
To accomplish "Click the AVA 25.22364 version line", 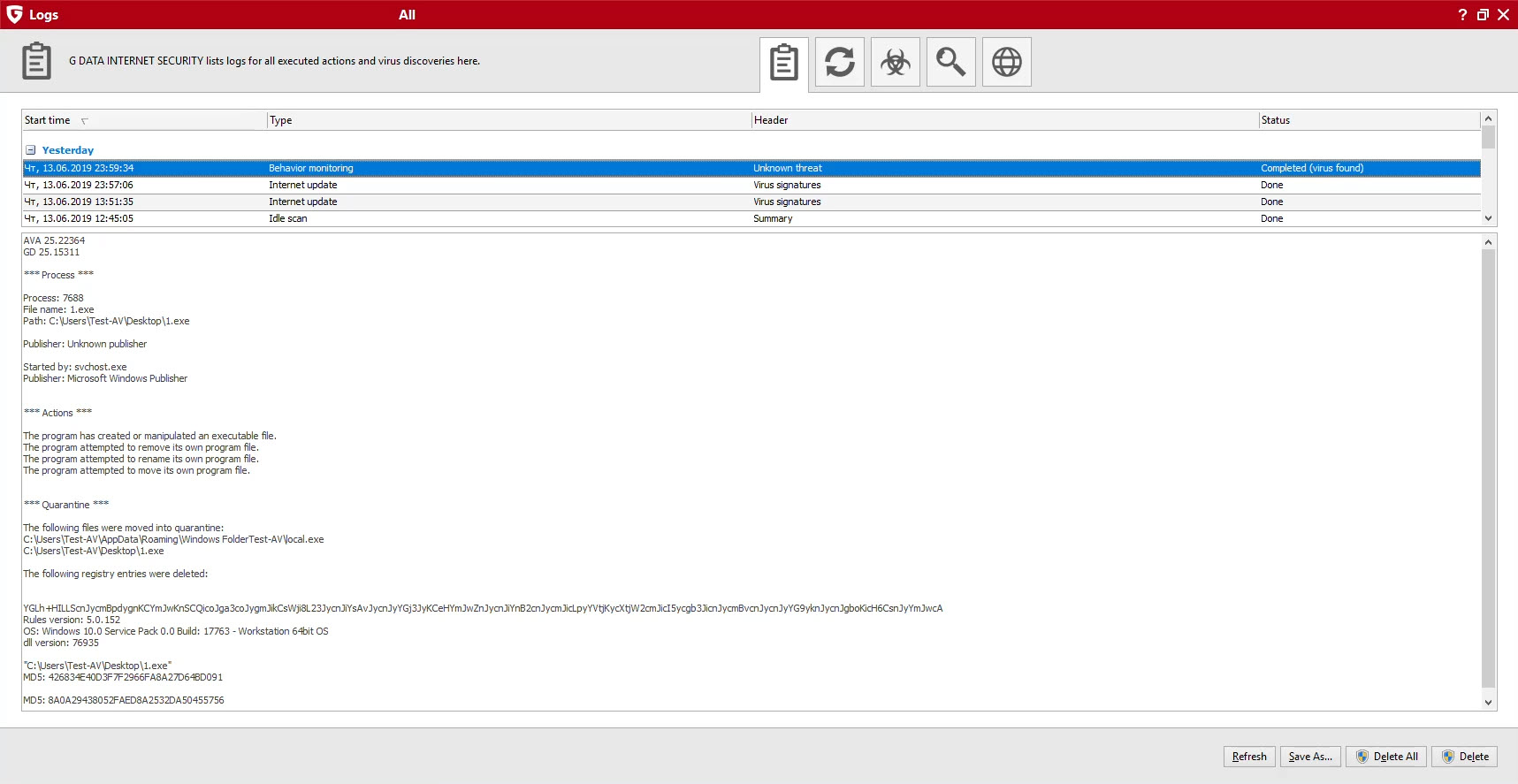I will (54, 240).
